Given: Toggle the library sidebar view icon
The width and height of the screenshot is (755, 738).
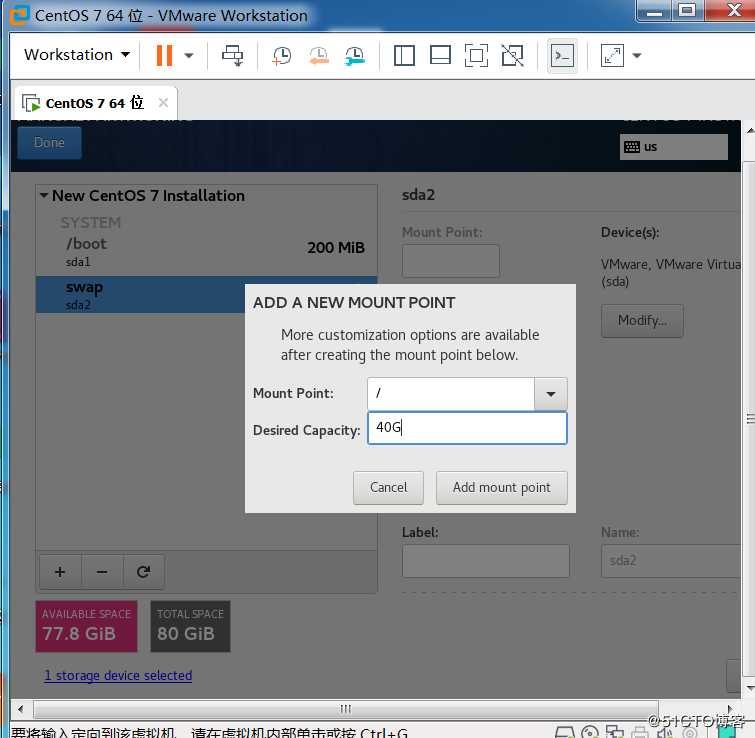Looking at the screenshot, I should click(404, 55).
